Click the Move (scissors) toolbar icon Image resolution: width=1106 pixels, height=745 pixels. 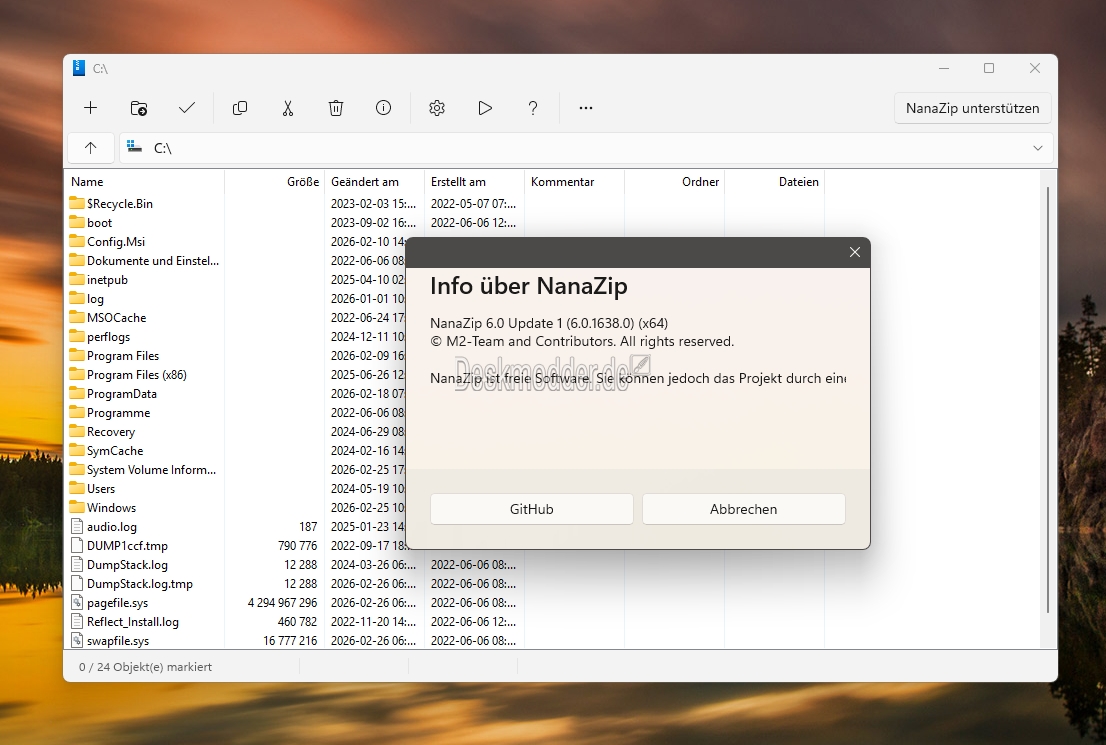[x=288, y=108]
